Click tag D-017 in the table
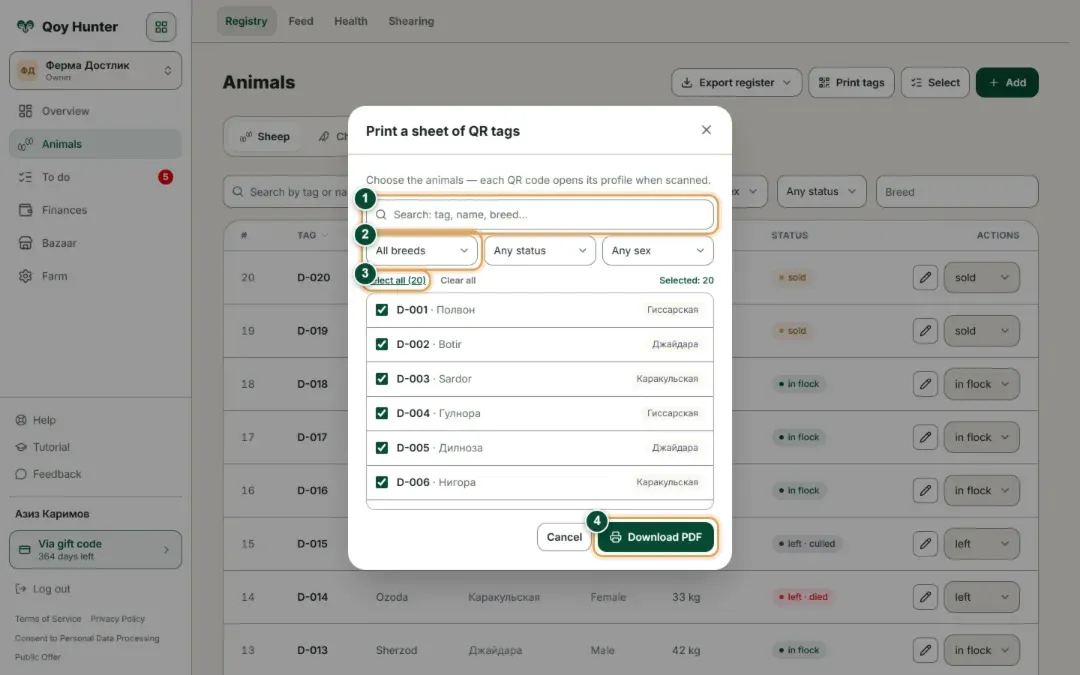This screenshot has width=1080, height=675. [312, 437]
